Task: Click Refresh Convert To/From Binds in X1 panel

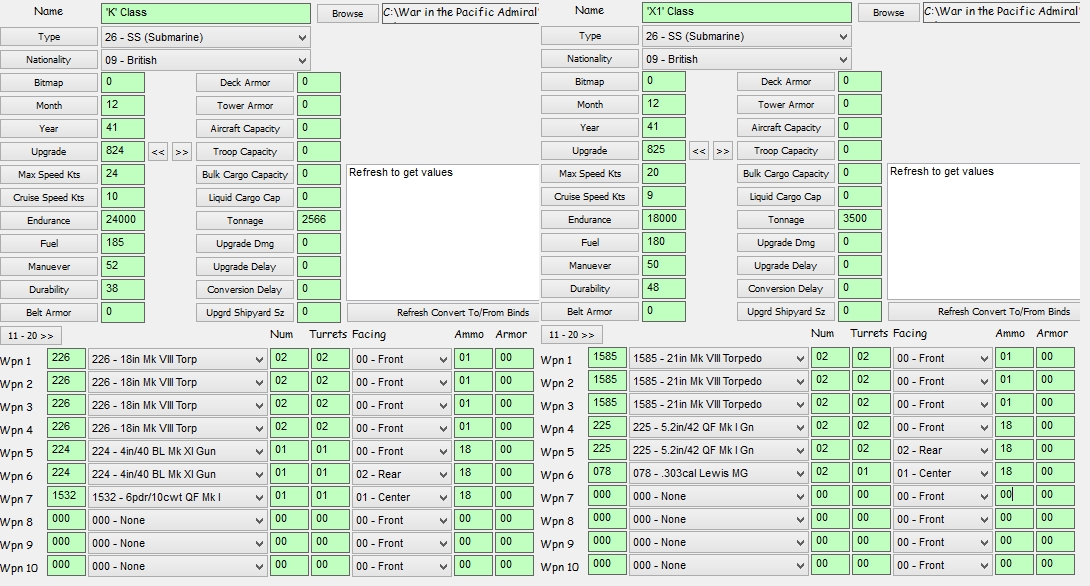Action: coord(984,311)
